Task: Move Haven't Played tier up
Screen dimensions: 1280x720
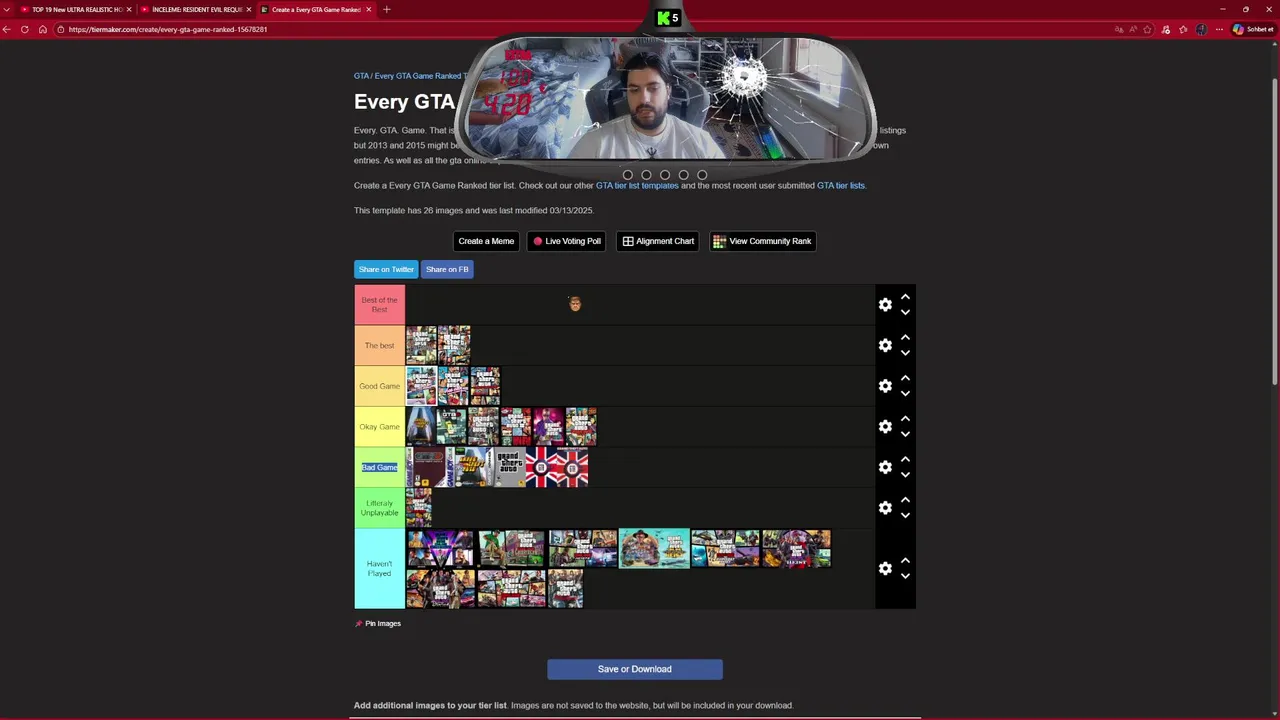Action: click(x=905, y=560)
